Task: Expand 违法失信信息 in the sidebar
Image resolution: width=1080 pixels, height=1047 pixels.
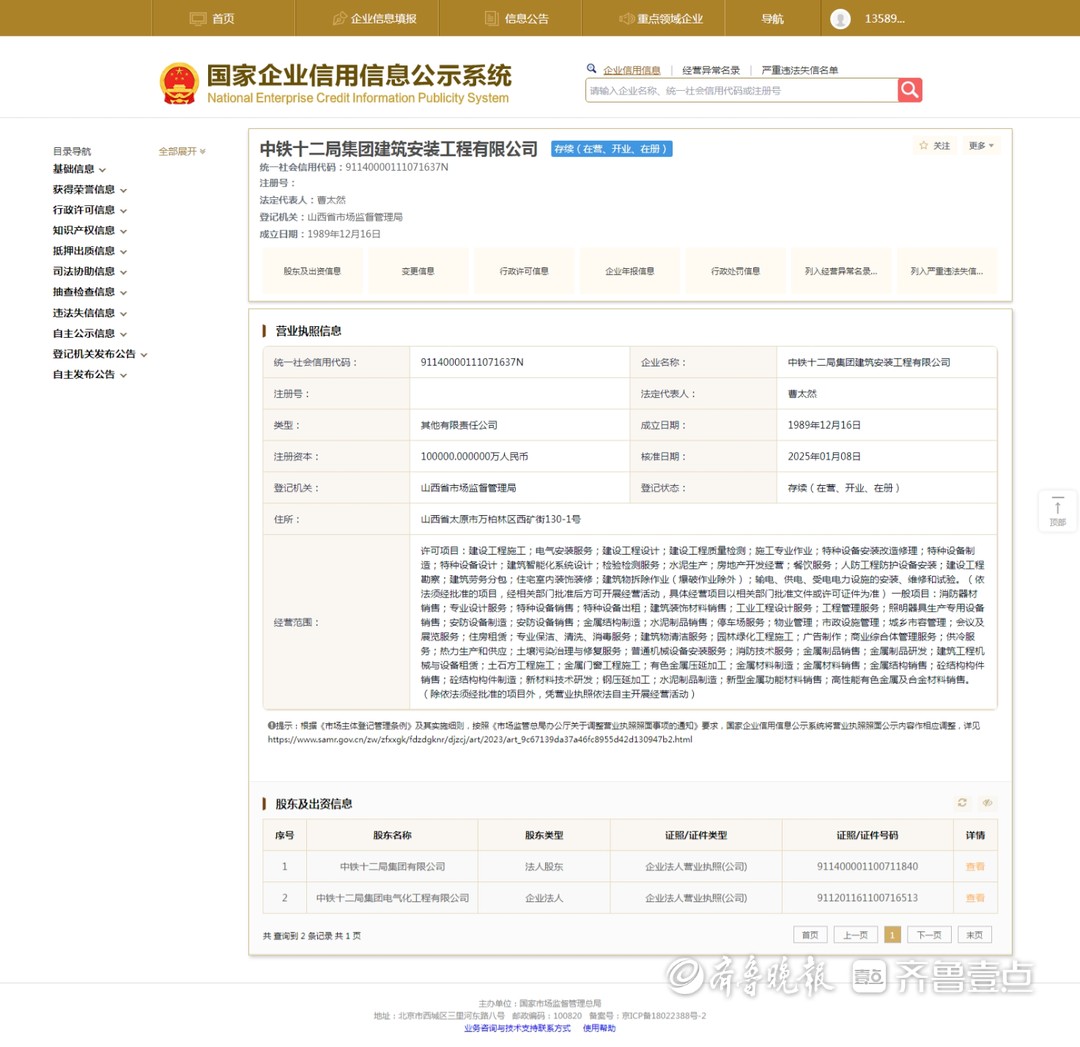Action: point(90,313)
